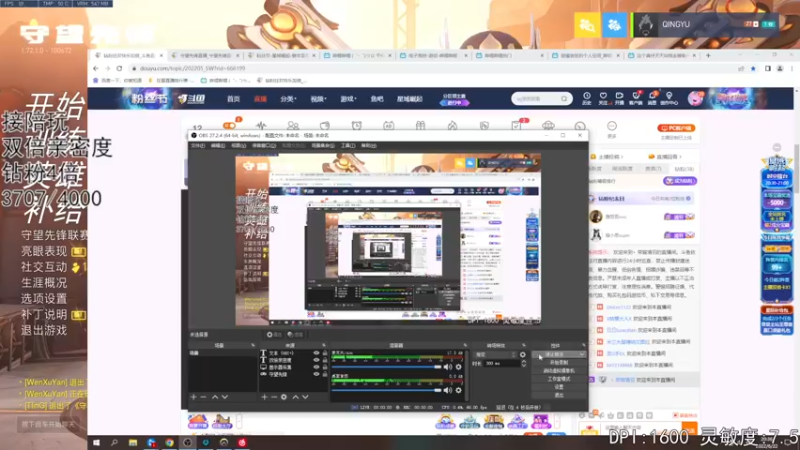This screenshot has width=800, height=450.
Task: Expand the streaming button dropdown arrow
Action: click(x=581, y=355)
